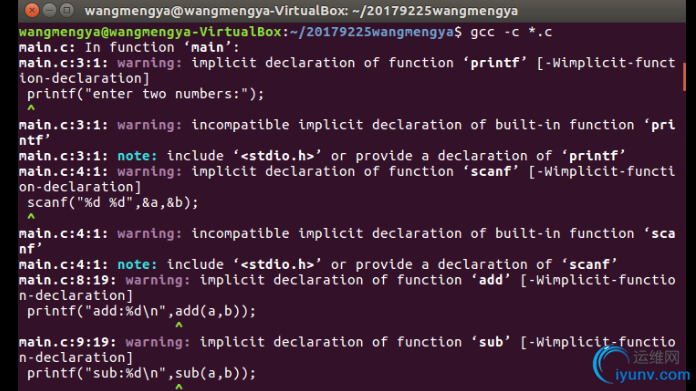The height and width of the screenshot is (391, 696).
Task: Click the 'main.c:9:19:' location text
Action: [68, 342]
